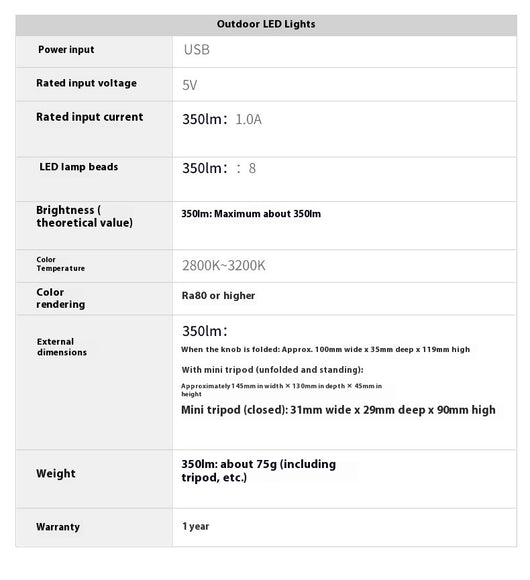
Task: Select the Color Temperature label
Action: [61, 264]
